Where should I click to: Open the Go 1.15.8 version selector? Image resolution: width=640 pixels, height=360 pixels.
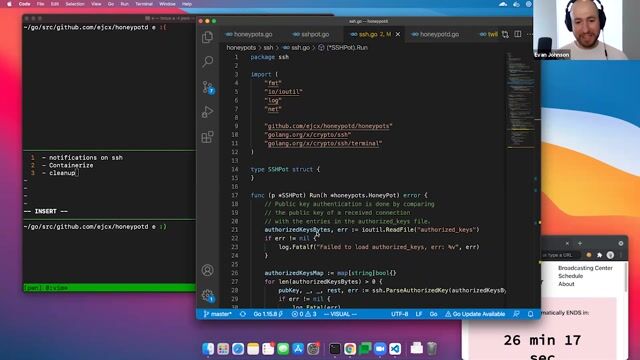[268, 314]
